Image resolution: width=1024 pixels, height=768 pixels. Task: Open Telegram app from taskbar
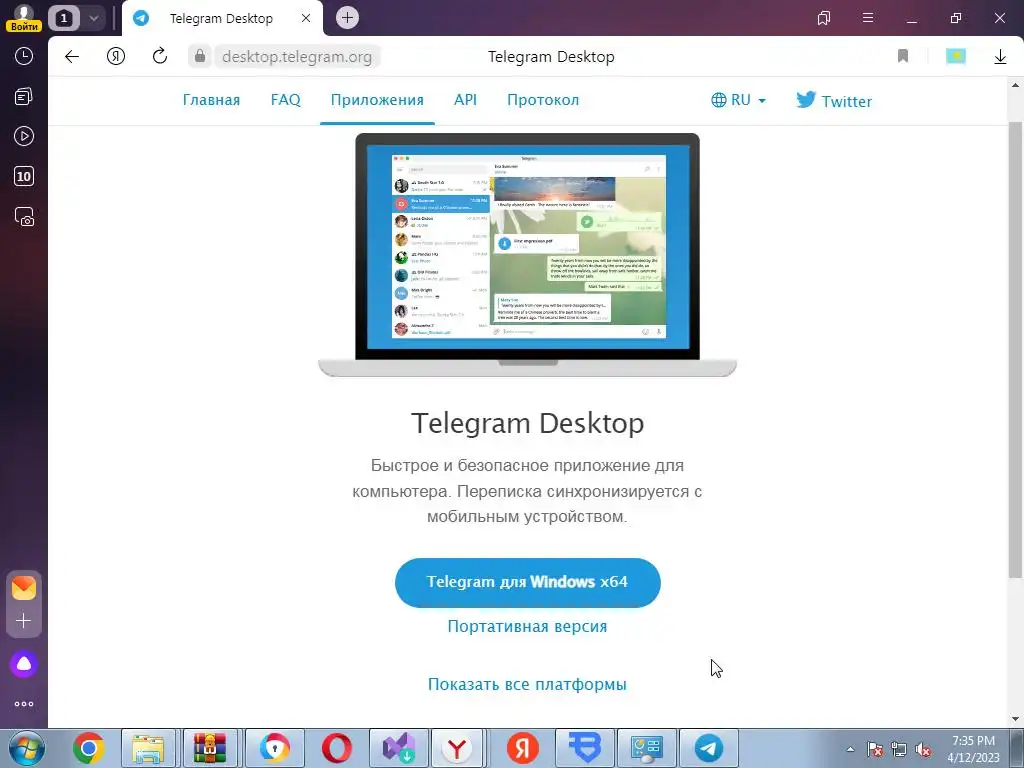click(x=709, y=748)
